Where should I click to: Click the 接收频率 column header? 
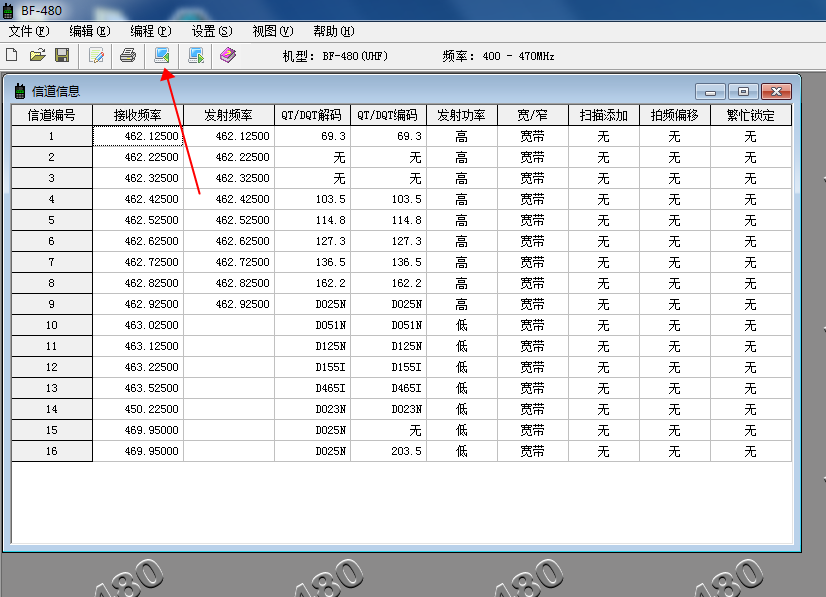[137, 115]
